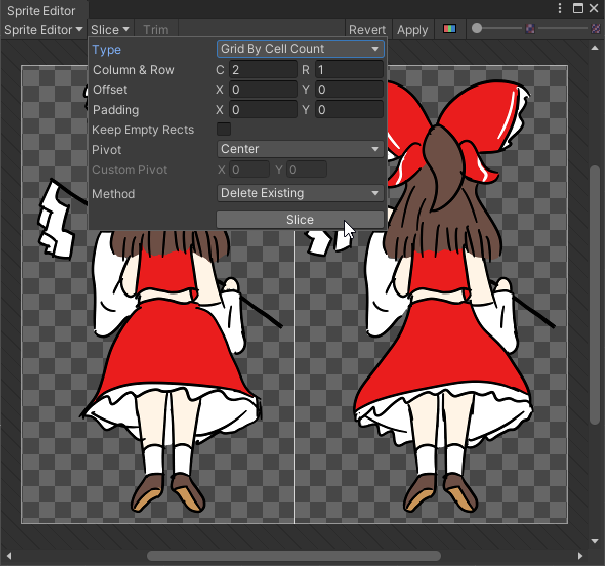The image size is (605, 566).
Task: Click the Column & Row label
Action: click(134, 70)
